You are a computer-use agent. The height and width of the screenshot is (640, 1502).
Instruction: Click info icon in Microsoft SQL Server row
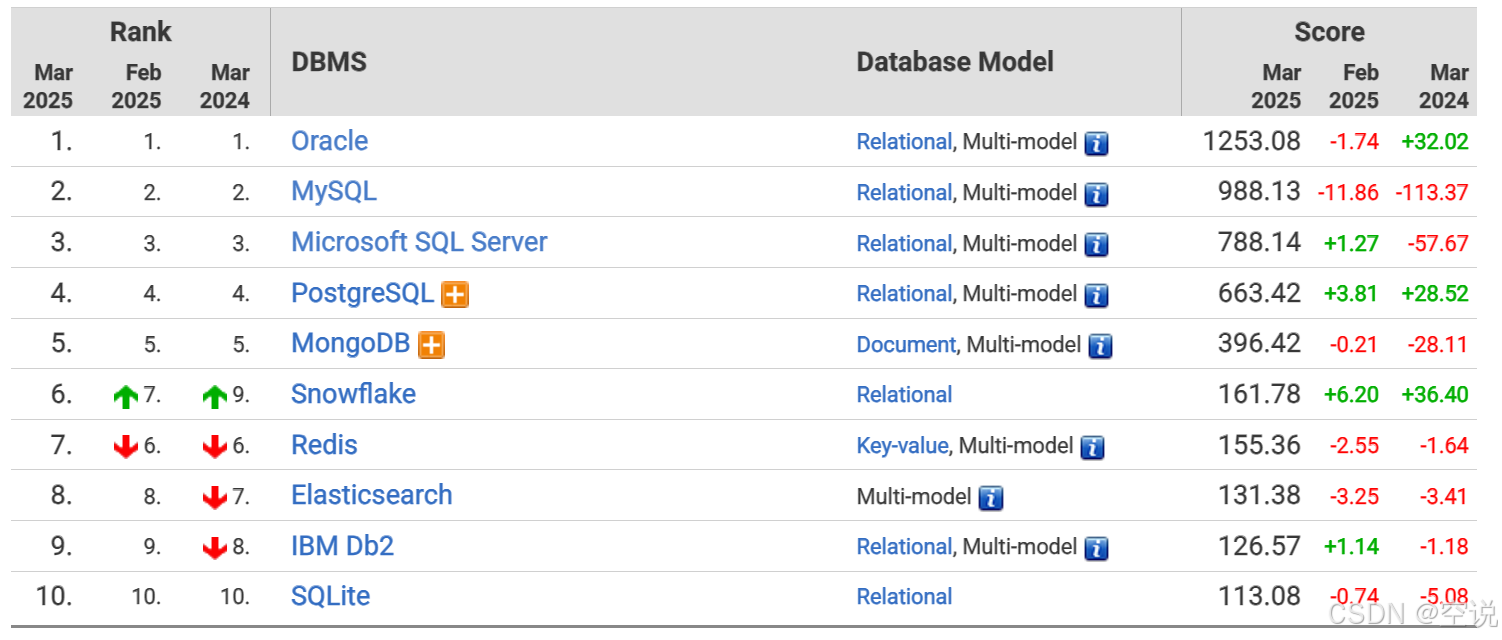click(1096, 244)
